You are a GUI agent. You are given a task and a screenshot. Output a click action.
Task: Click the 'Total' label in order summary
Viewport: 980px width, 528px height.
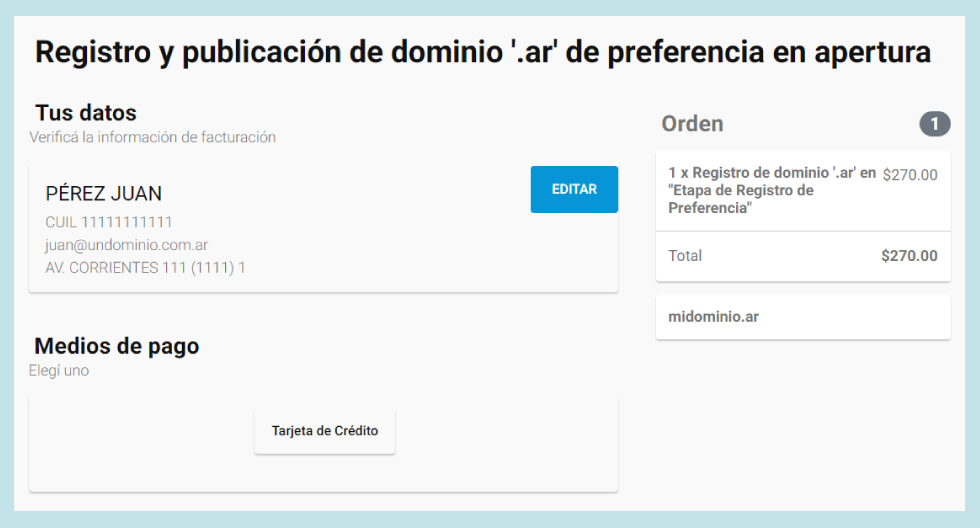685,256
